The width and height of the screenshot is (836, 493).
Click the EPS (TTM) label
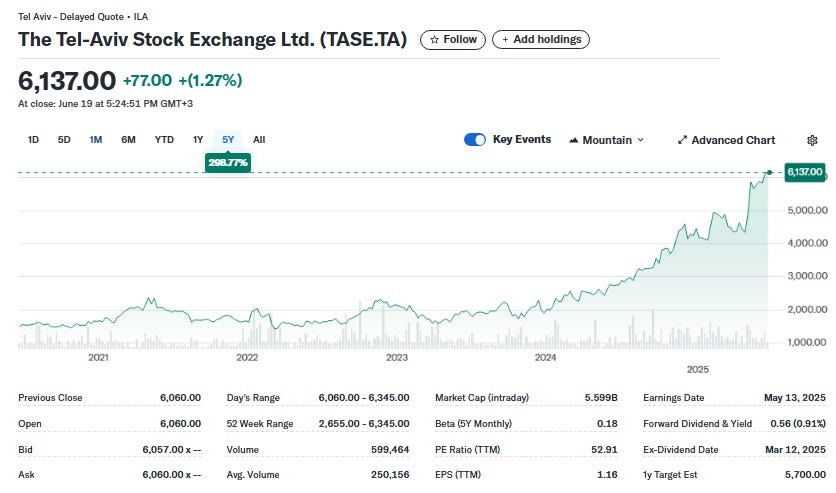pyautogui.click(x=457, y=474)
